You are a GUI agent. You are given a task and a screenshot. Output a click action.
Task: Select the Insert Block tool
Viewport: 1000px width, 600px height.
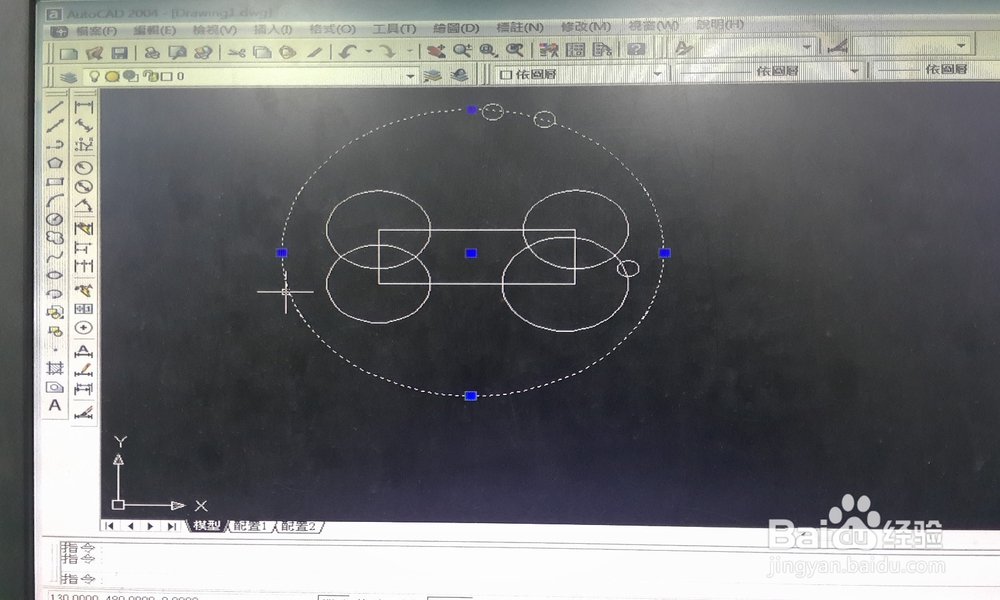pyautogui.click(x=55, y=312)
